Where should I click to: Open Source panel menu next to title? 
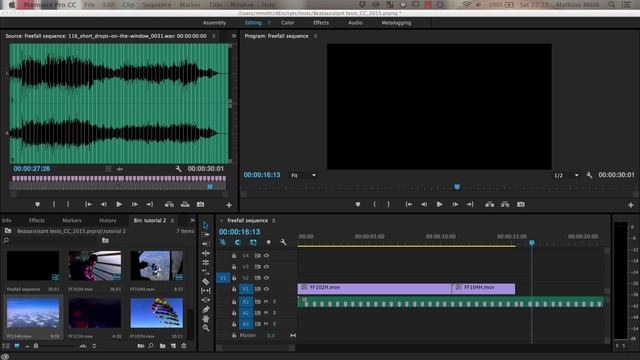click(213, 36)
